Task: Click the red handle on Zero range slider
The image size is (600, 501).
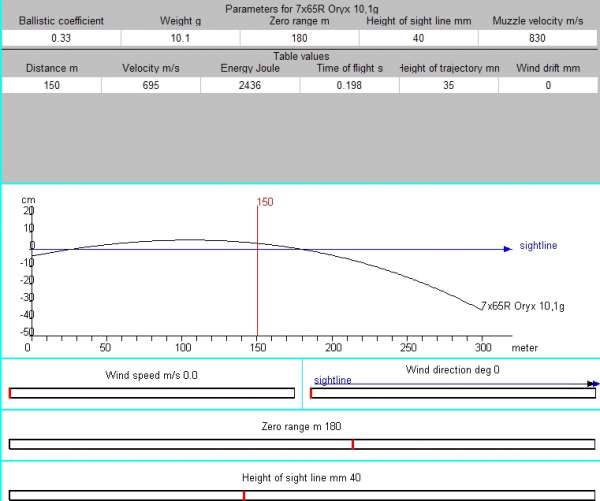Action: 352,444
